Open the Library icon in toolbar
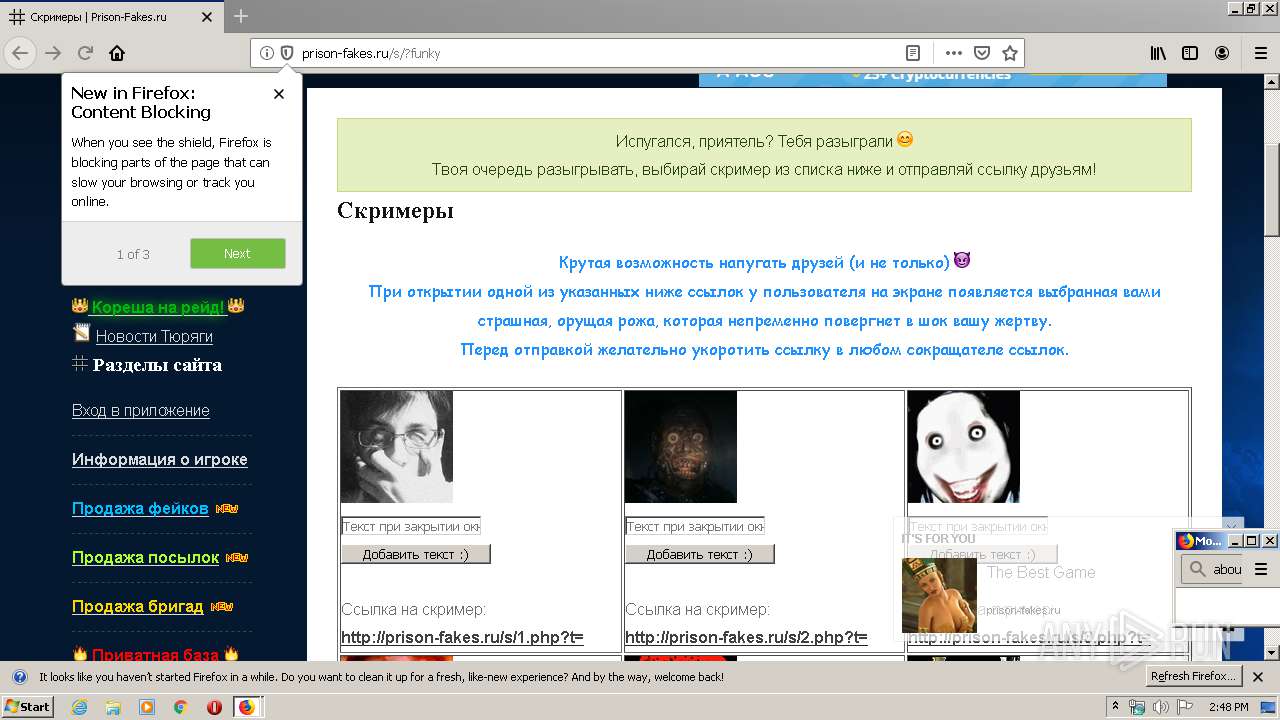 tap(1158, 53)
